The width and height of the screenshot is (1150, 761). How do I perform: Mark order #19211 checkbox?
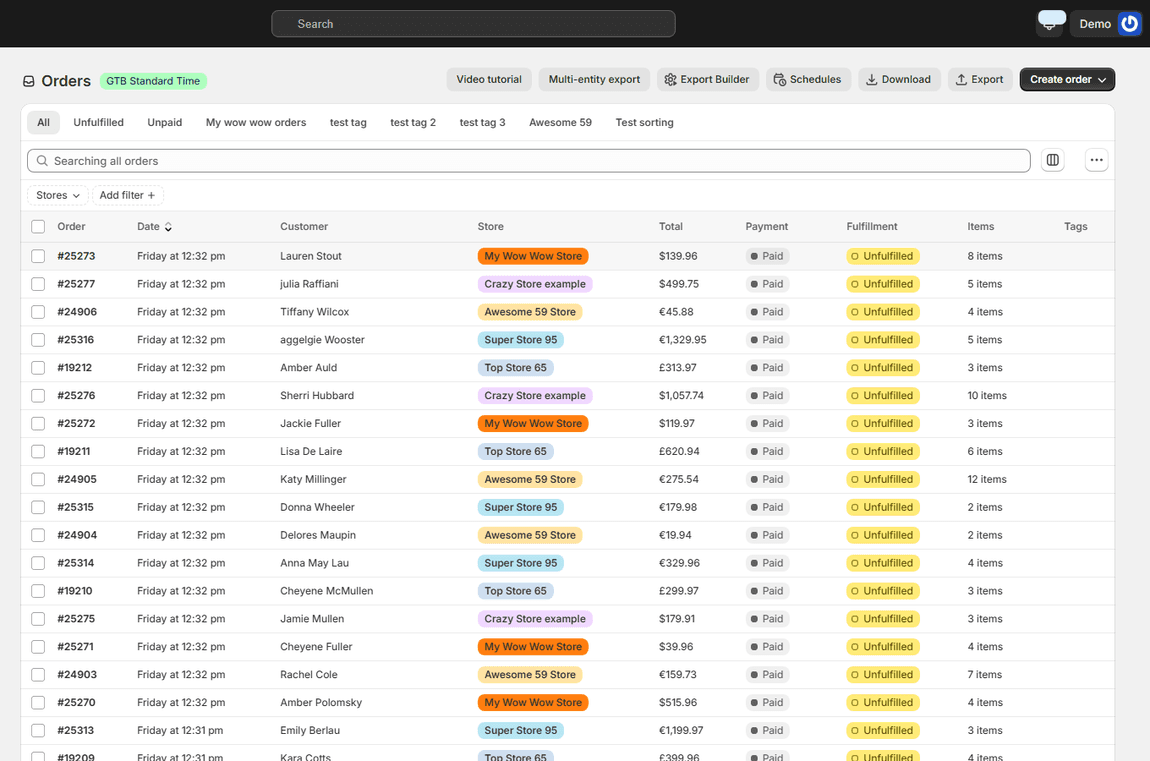point(38,452)
